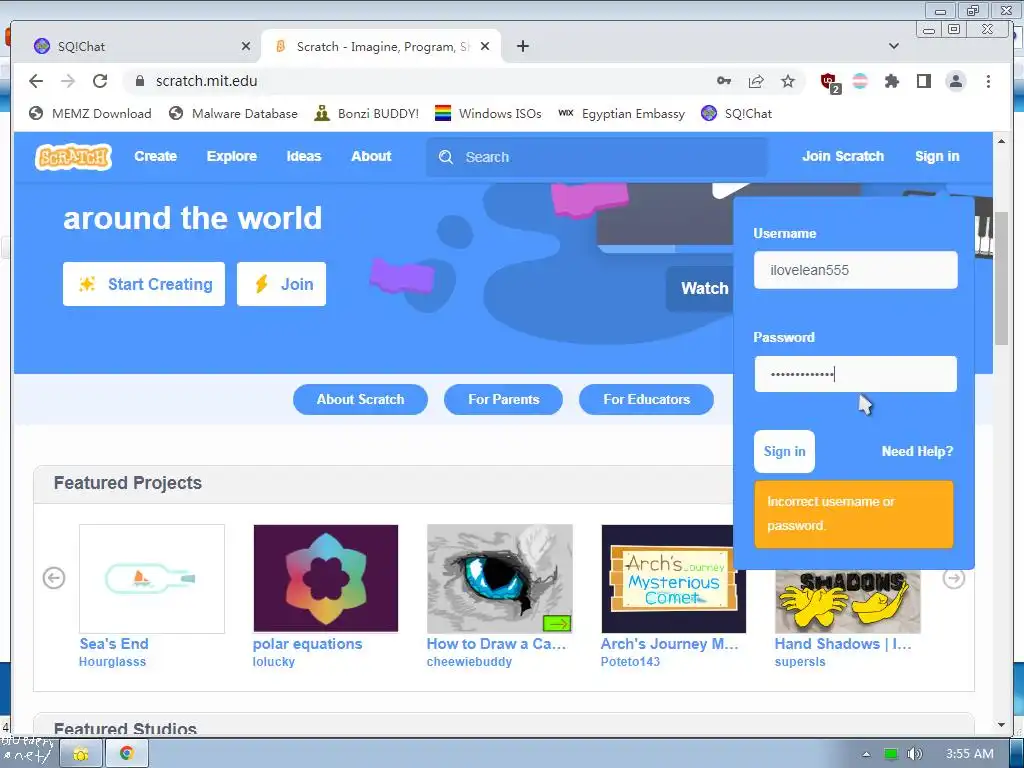Screen dimensions: 1024x768
Task: Go back with the browser back arrow
Action: [x=36, y=81]
